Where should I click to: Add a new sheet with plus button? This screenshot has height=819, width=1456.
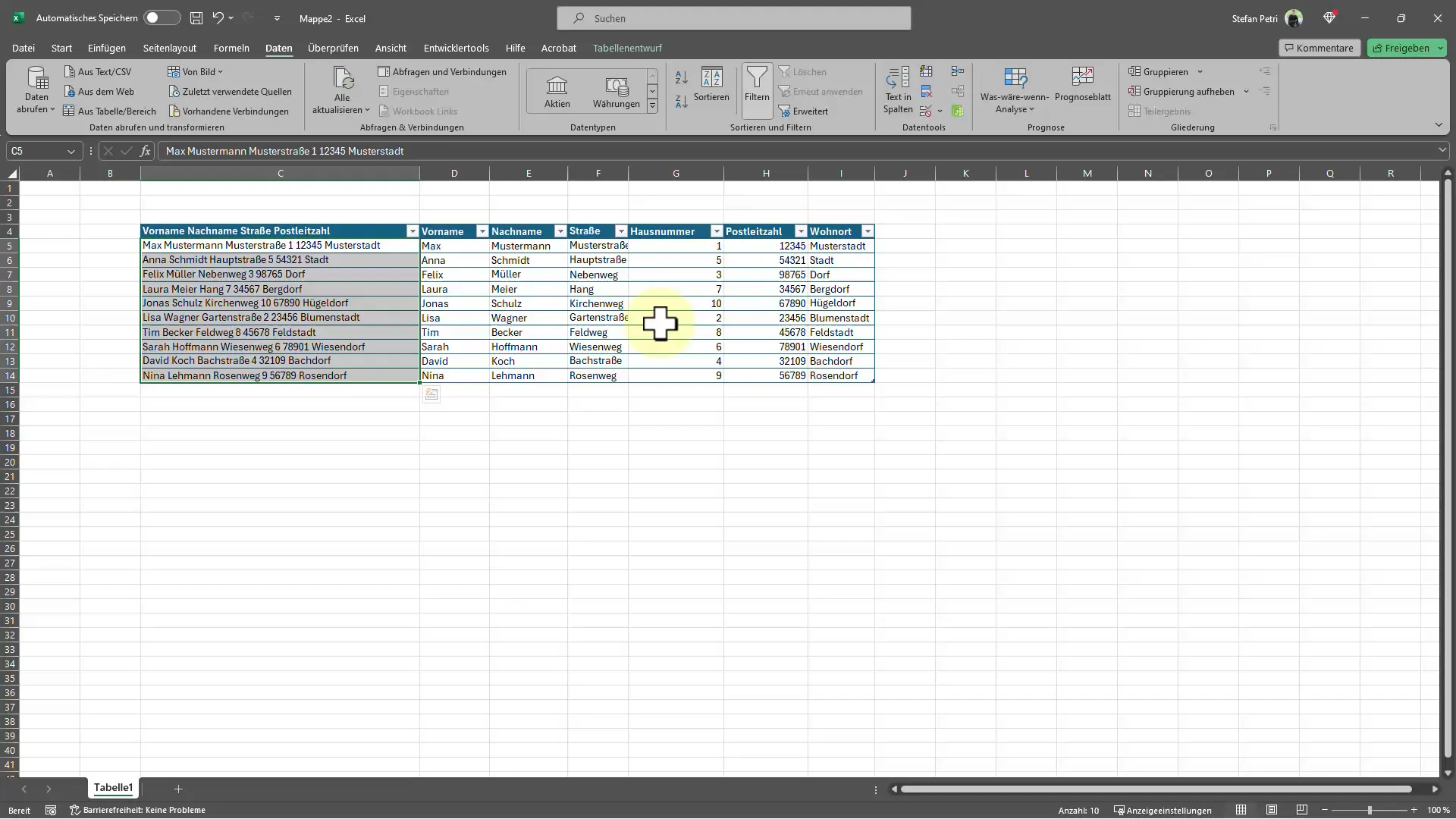(x=178, y=789)
